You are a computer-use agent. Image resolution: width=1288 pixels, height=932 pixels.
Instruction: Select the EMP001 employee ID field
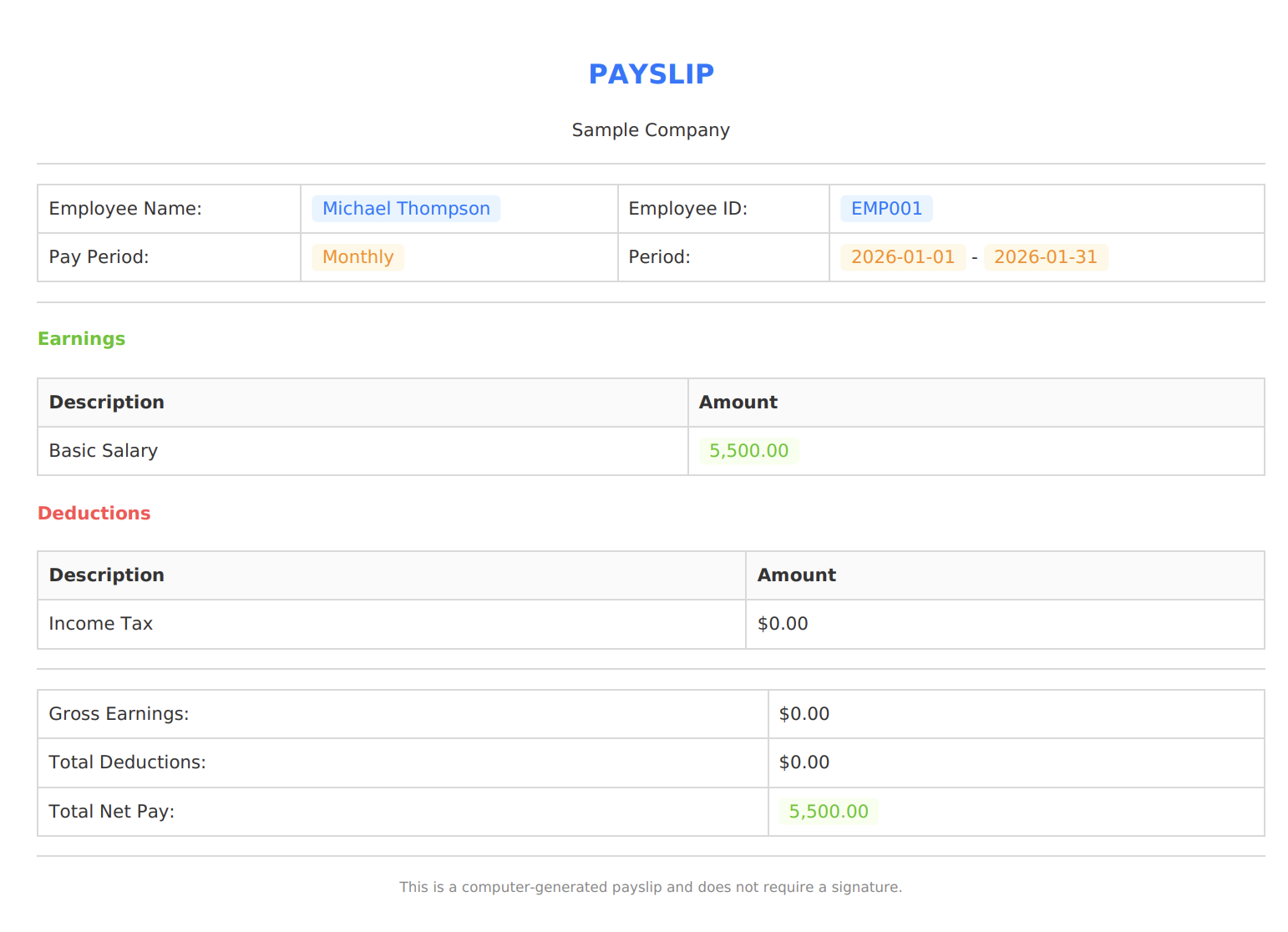(886, 208)
